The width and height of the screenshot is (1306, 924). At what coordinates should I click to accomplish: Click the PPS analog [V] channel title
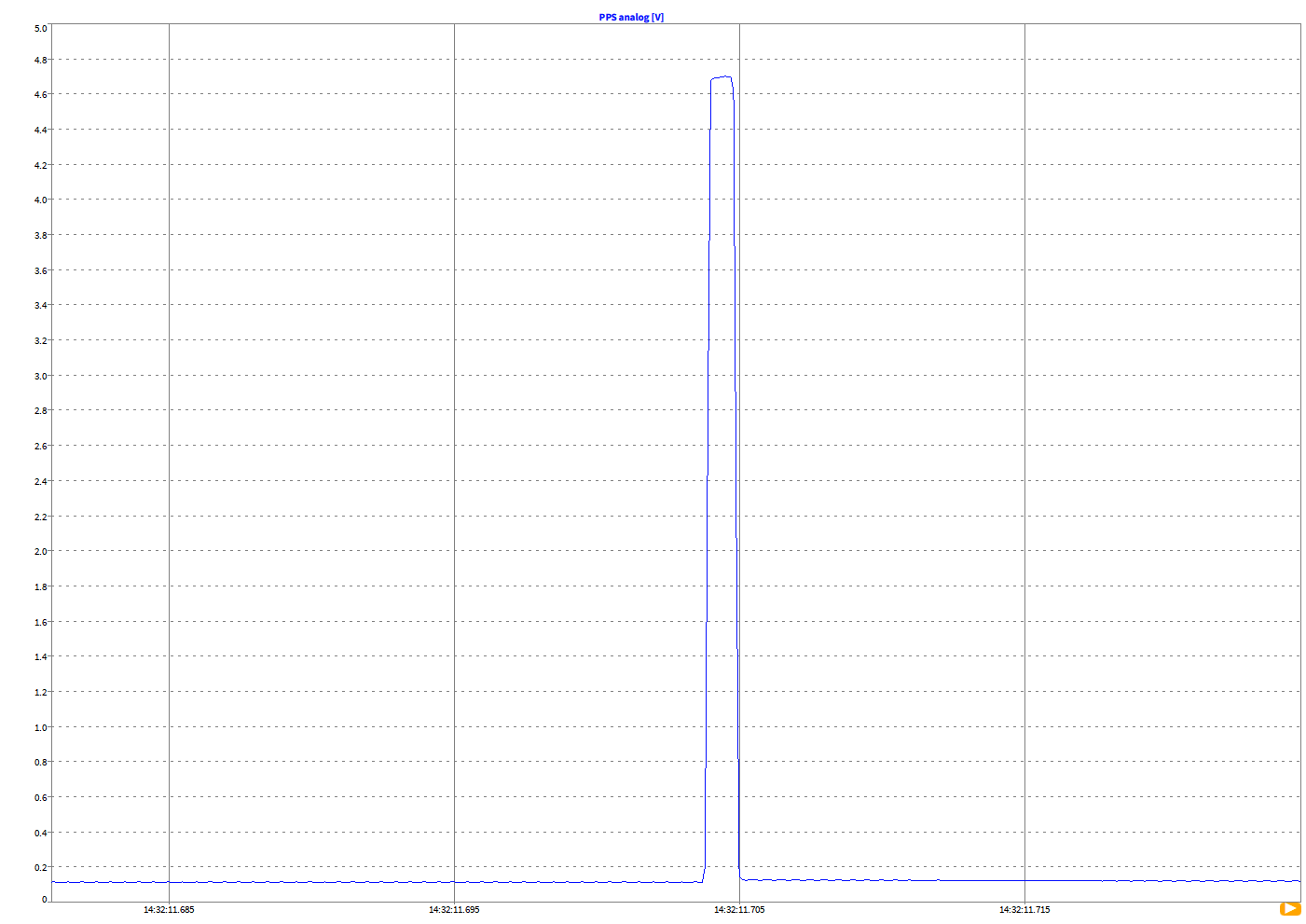click(631, 17)
